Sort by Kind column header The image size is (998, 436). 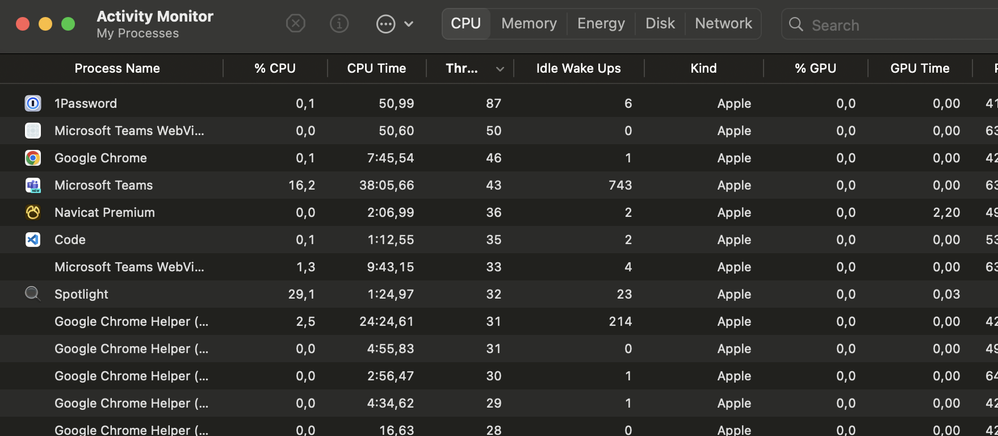pos(703,68)
